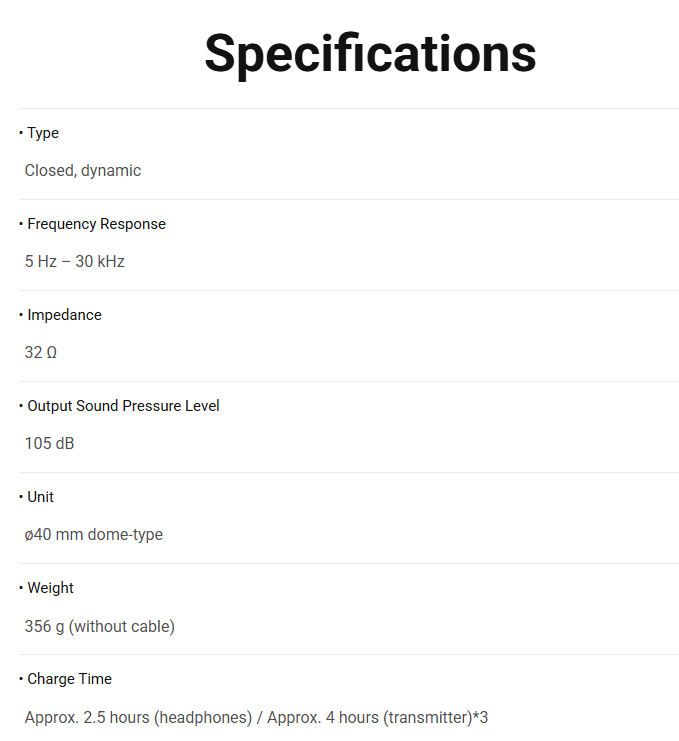Select the Weight specification label
679x741 pixels.
[50, 588]
